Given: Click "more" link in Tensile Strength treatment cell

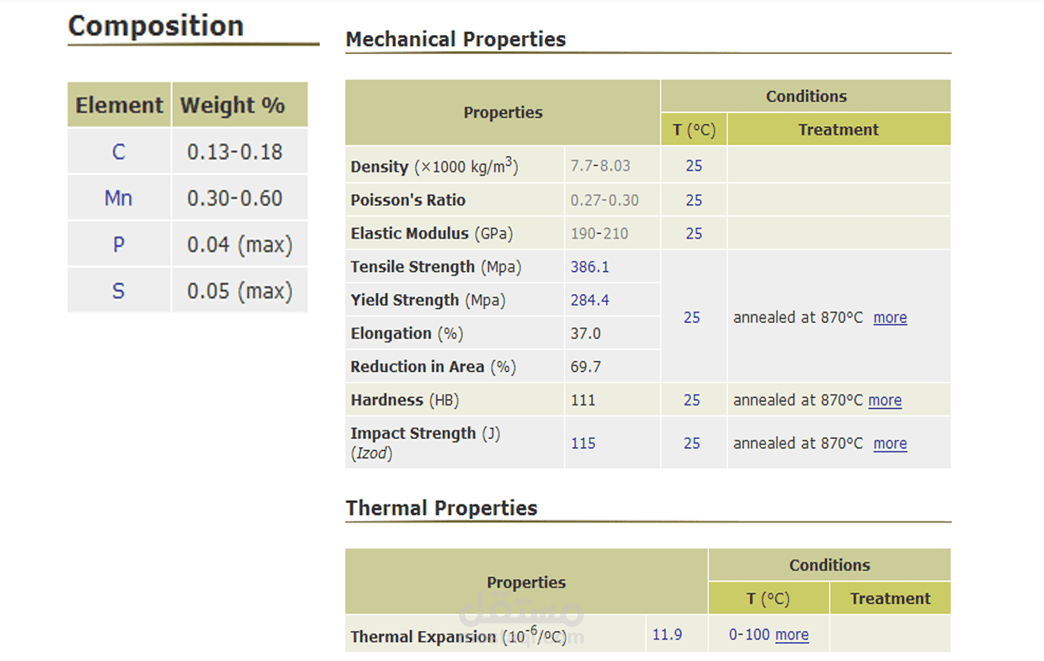Looking at the screenshot, I should [890, 317].
